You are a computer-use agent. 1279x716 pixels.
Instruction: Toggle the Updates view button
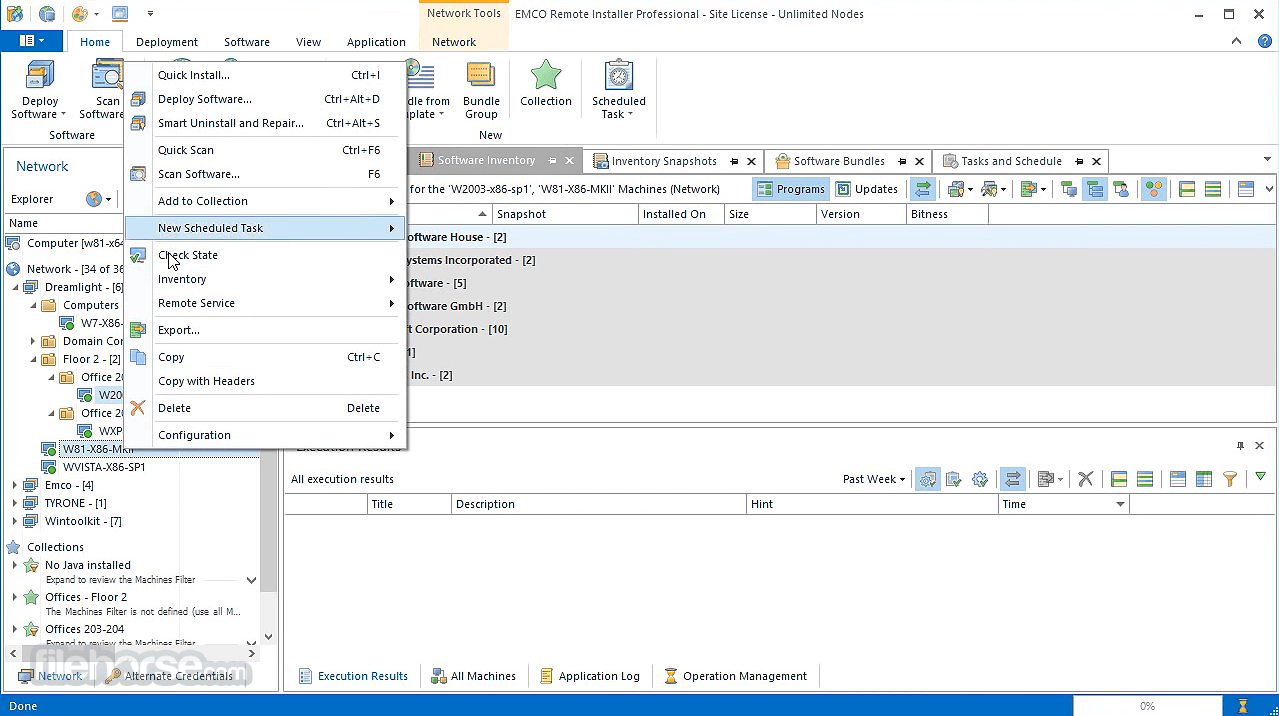click(x=868, y=189)
